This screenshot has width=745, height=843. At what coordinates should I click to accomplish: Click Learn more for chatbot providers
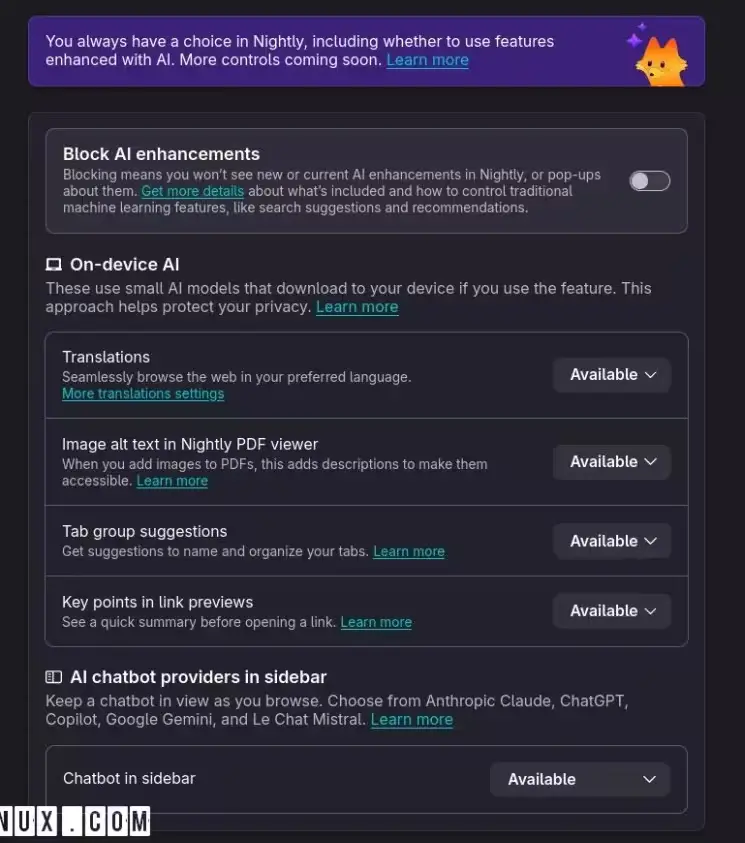[412, 720]
